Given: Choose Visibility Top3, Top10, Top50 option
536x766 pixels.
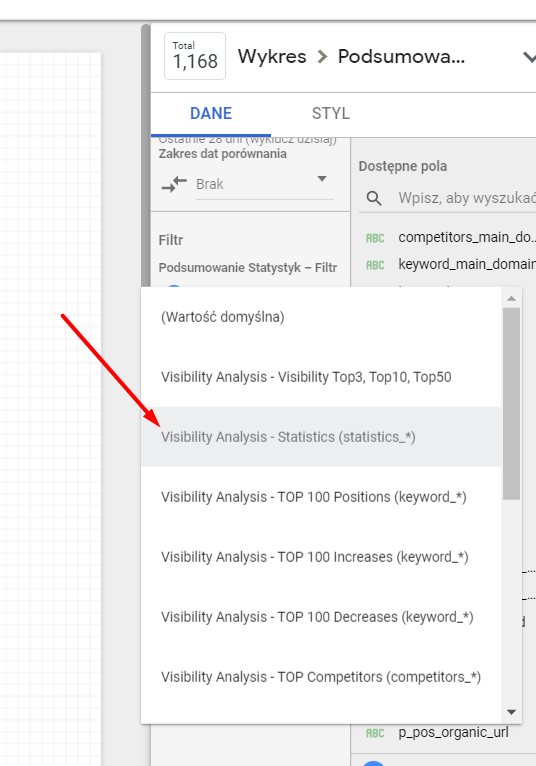Looking at the screenshot, I should pyautogui.click(x=321, y=377).
